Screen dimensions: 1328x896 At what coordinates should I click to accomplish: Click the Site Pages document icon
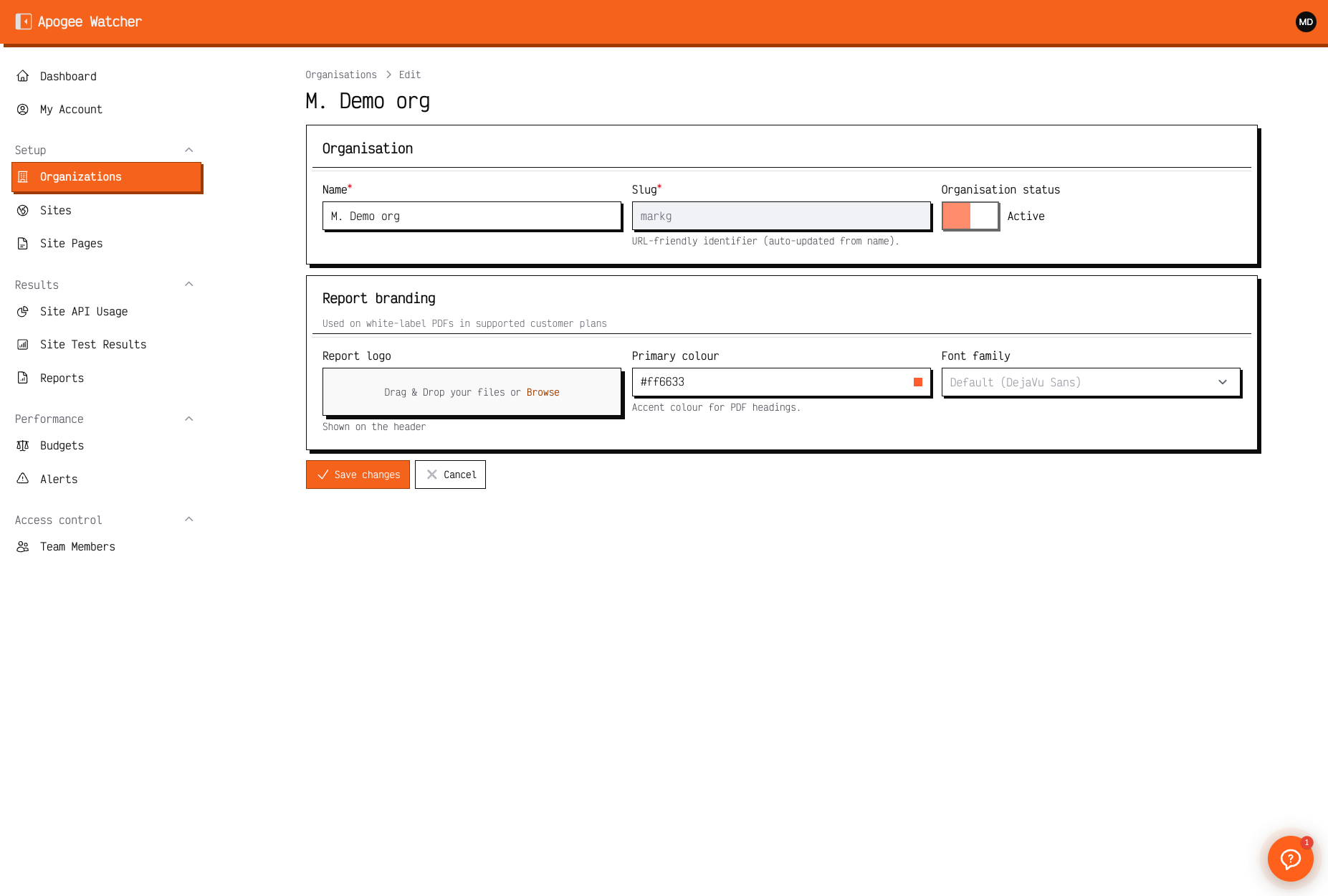(23, 243)
